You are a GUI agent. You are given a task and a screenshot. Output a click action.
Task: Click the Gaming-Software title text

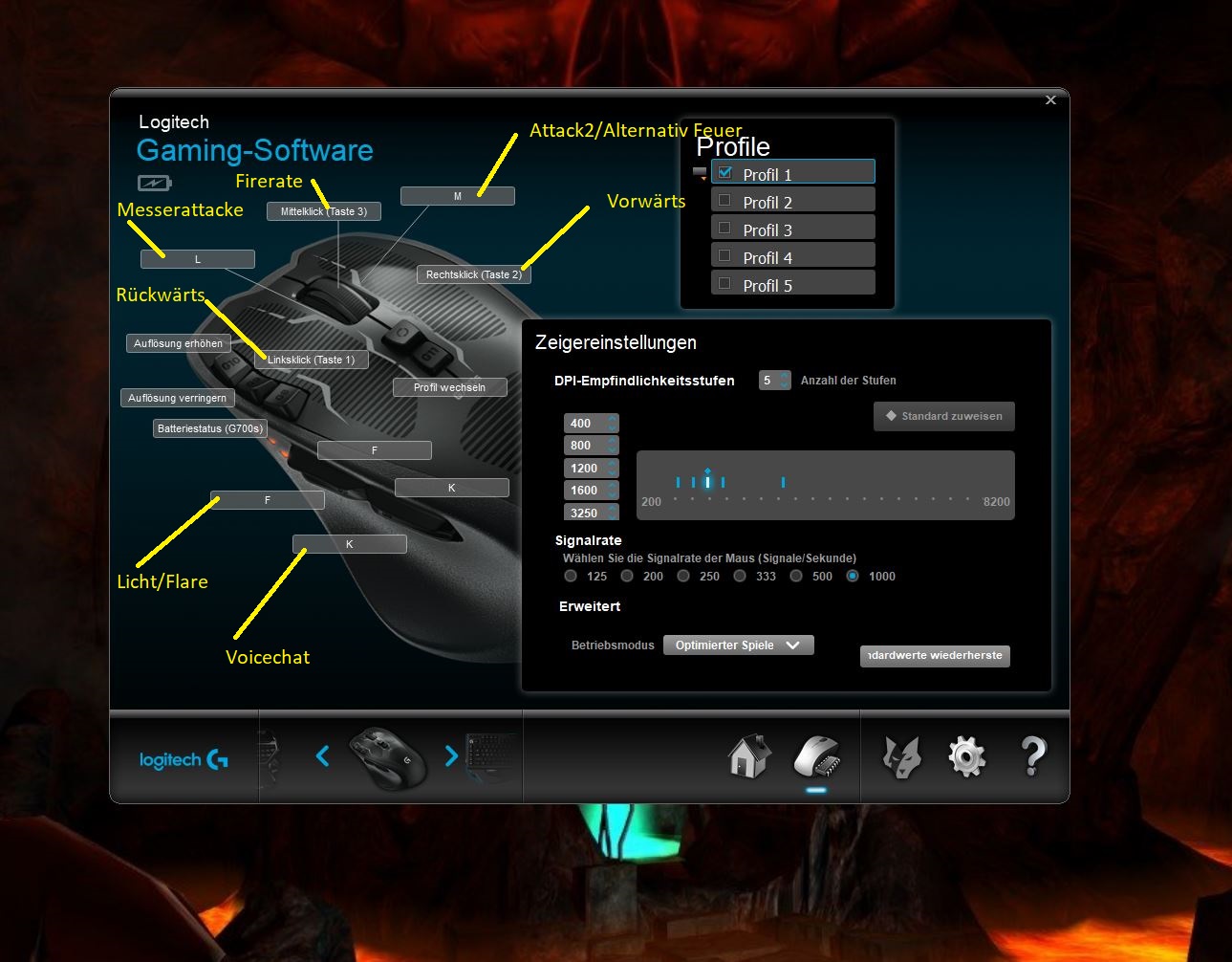click(255, 150)
